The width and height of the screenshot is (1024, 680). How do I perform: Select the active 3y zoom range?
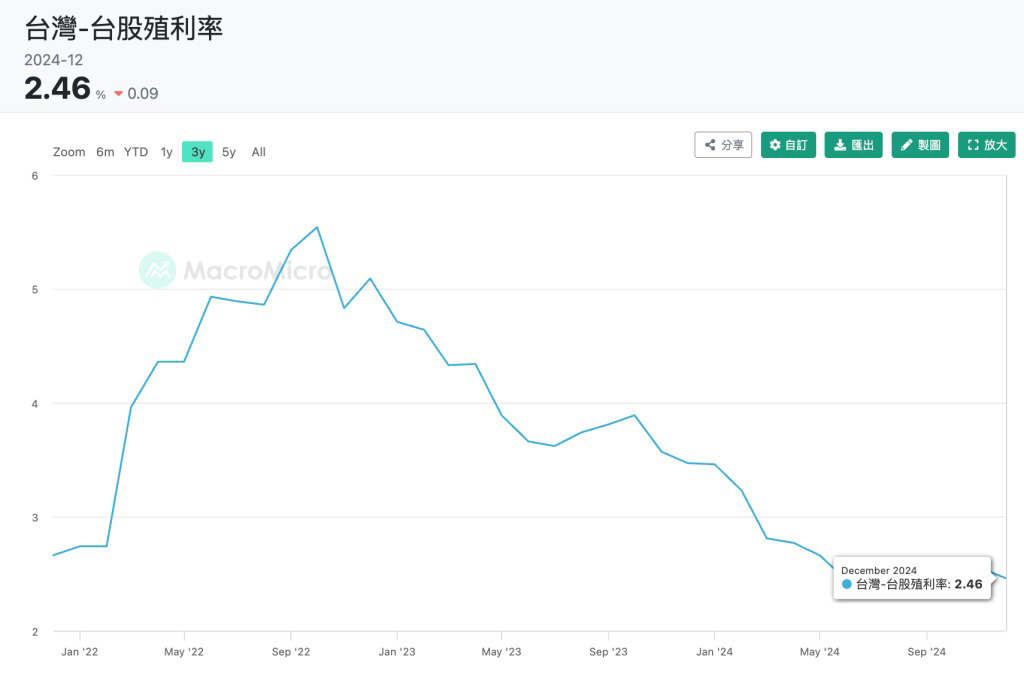197,152
